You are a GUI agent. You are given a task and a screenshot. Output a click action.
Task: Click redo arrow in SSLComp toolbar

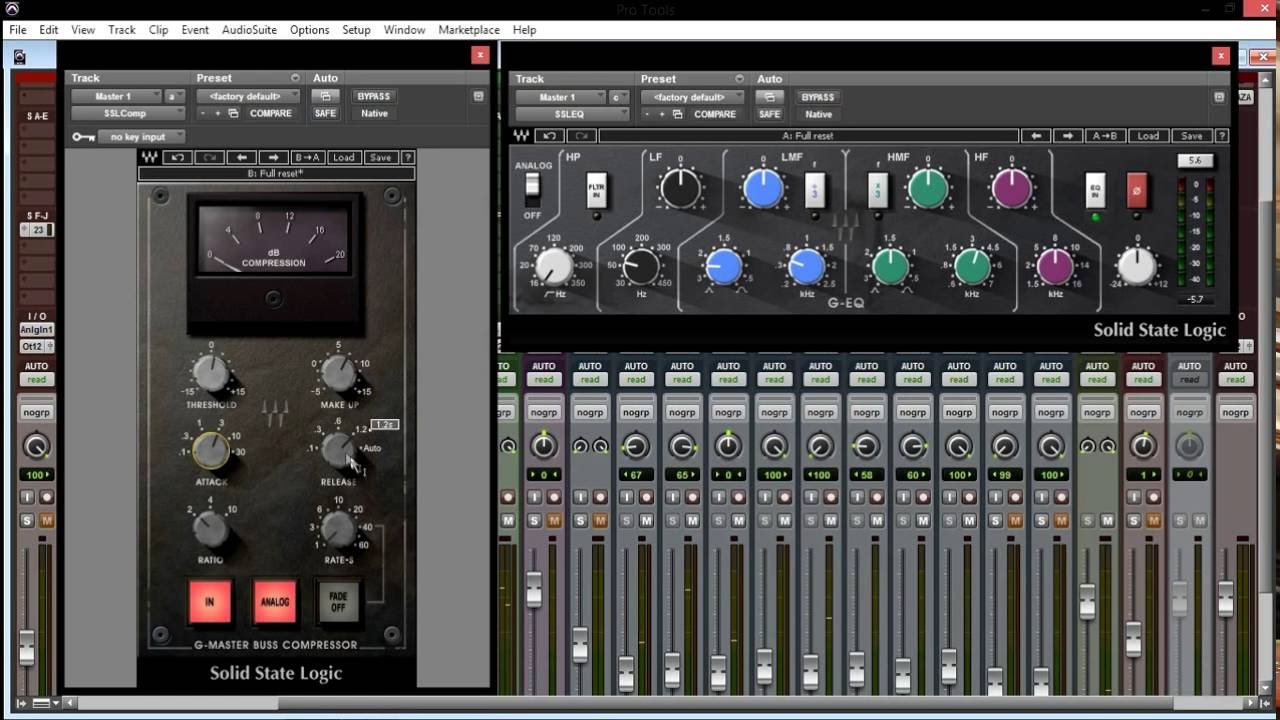point(209,157)
